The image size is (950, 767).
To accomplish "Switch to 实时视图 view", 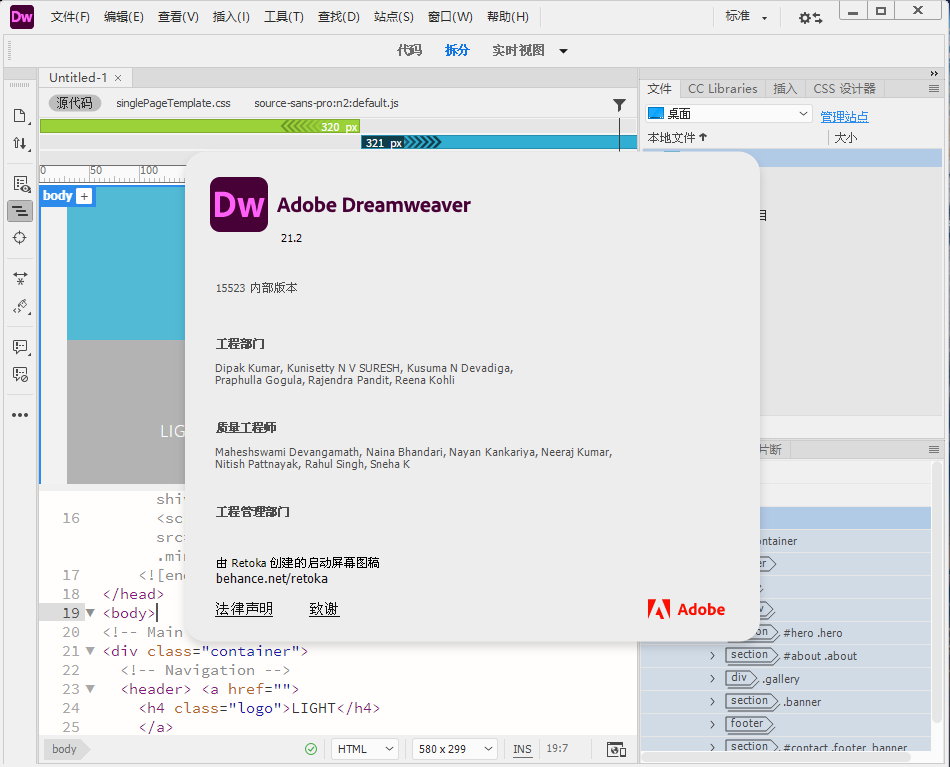I will point(519,50).
